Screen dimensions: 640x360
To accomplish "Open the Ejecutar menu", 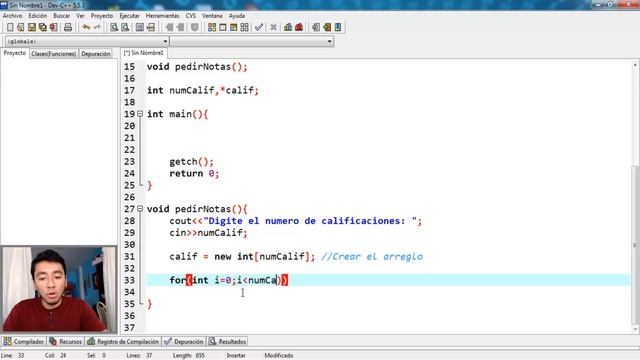I will point(129,16).
